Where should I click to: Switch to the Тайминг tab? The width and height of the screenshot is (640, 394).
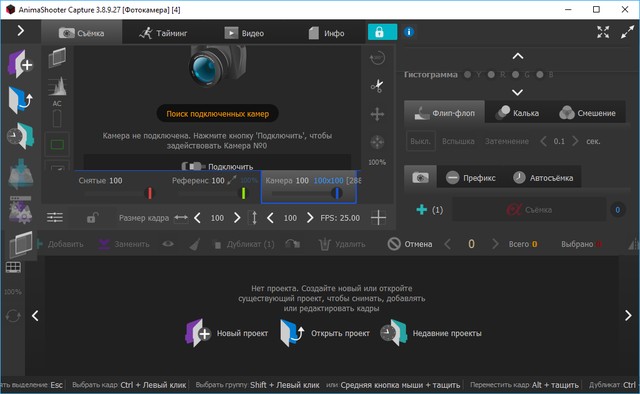[x=163, y=33]
